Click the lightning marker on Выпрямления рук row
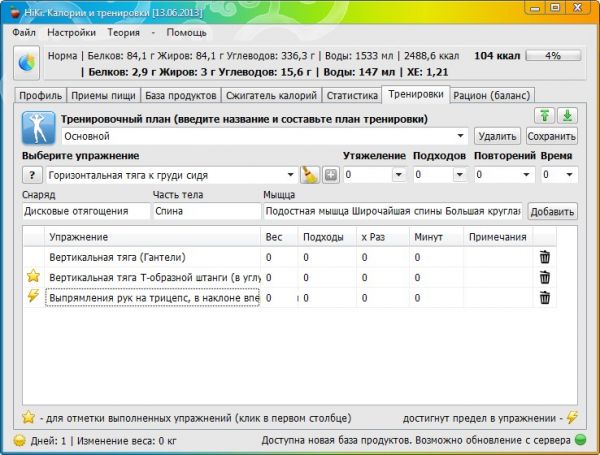600x455 pixels. coord(33,296)
